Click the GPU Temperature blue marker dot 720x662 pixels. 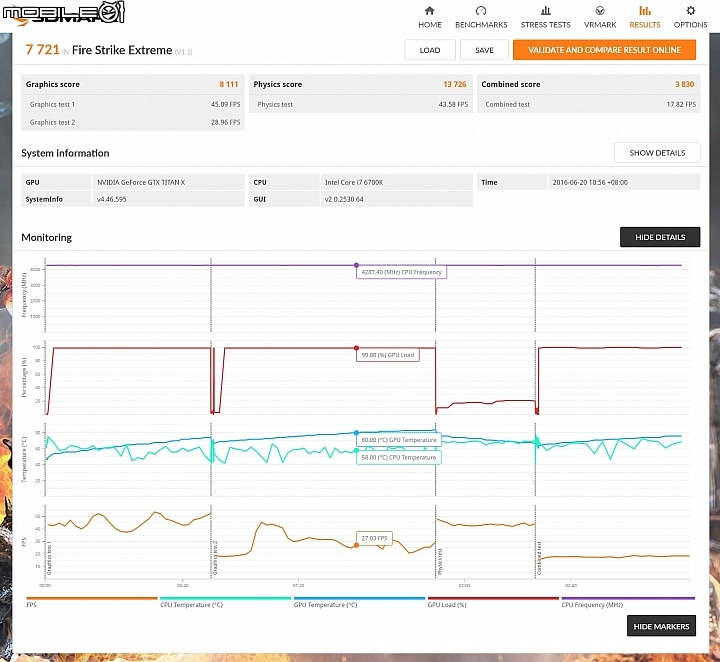356,433
